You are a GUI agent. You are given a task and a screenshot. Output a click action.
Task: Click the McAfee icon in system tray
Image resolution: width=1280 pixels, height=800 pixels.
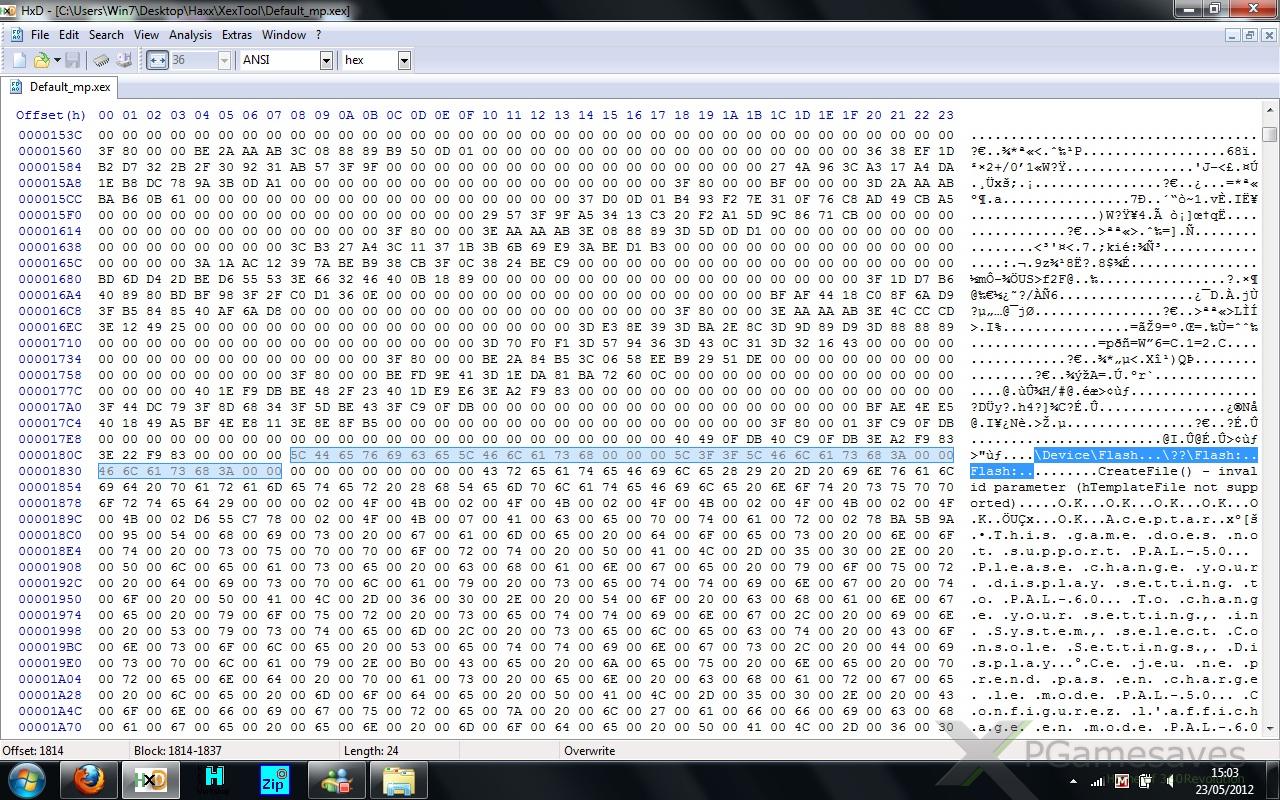[x=1121, y=780]
